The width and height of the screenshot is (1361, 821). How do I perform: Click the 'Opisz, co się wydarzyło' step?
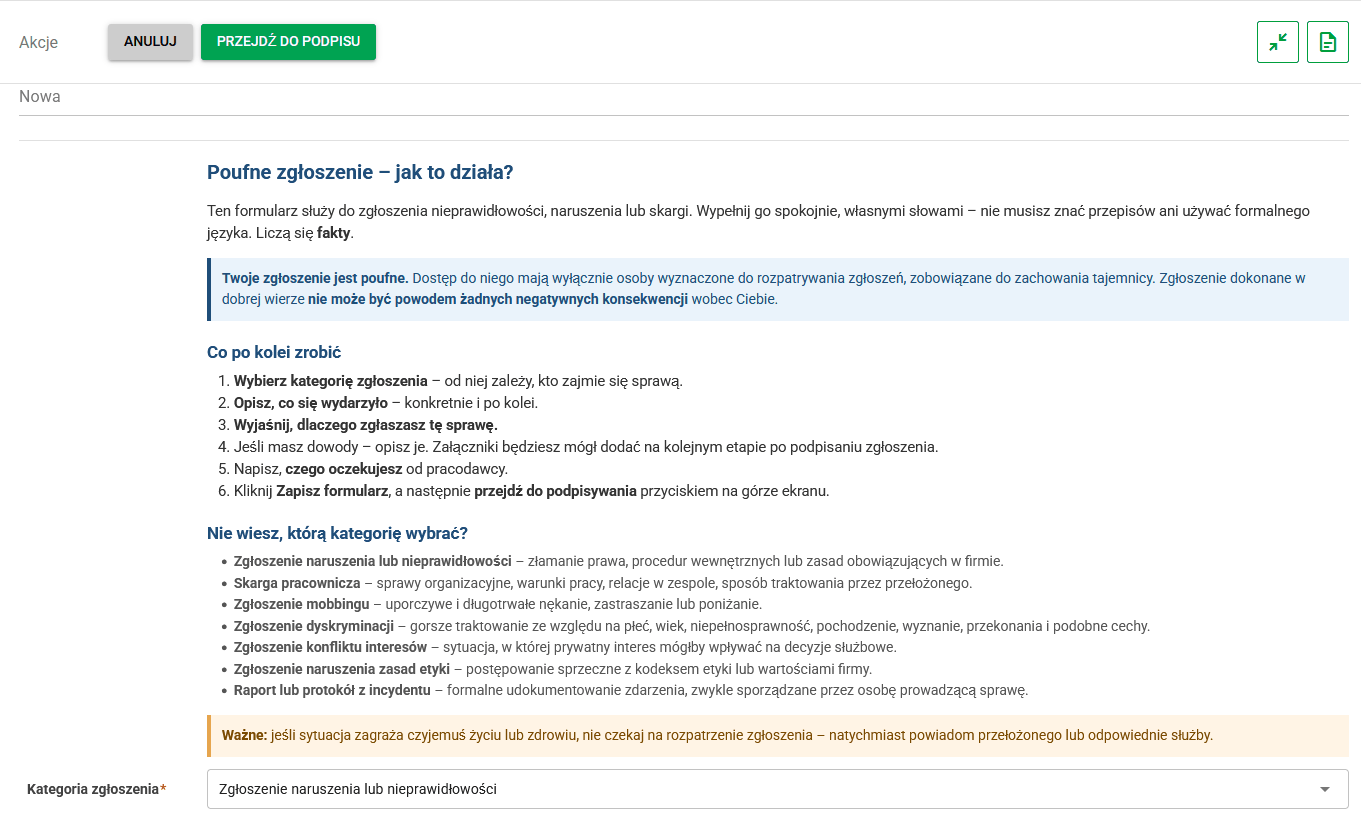coord(386,403)
